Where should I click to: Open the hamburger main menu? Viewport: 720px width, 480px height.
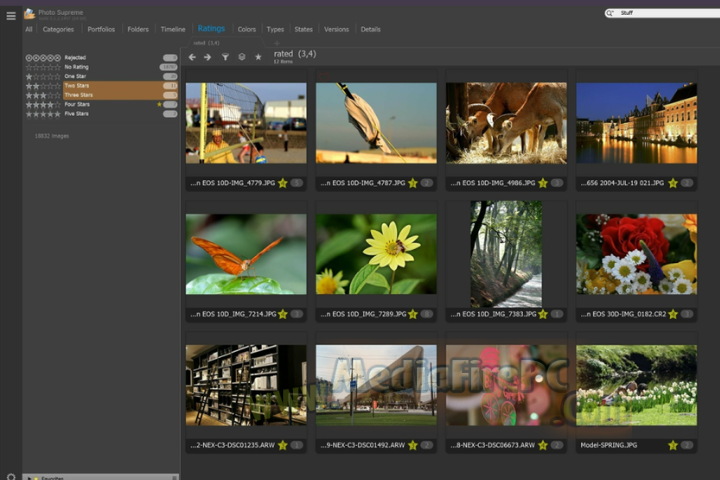click(x=11, y=16)
